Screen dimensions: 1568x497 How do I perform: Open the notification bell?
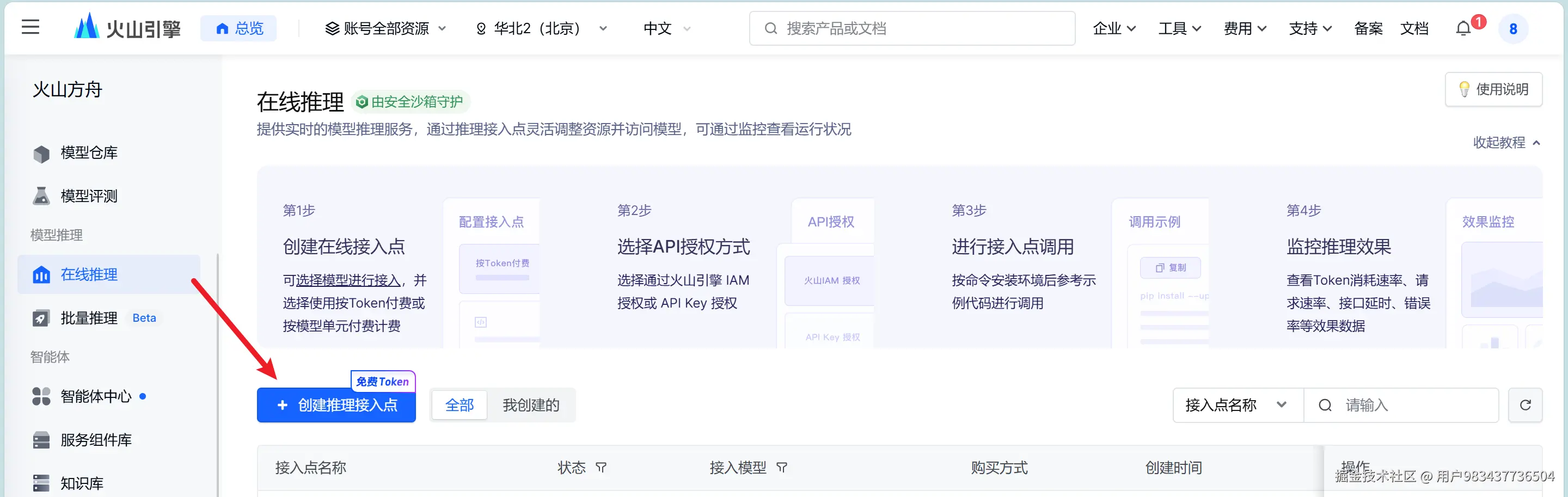[1463, 29]
